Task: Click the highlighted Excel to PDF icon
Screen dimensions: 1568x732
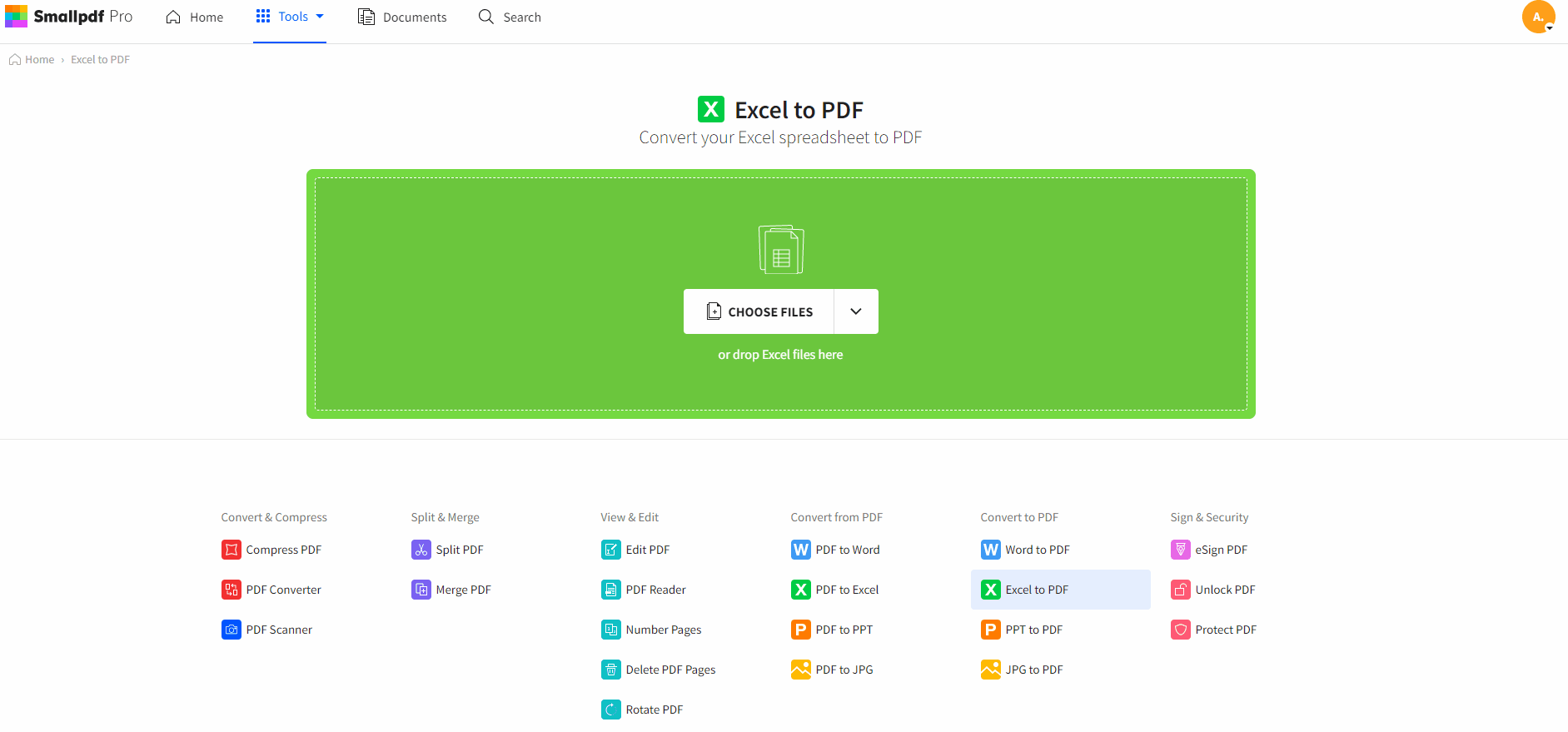Action: coord(990,590)
